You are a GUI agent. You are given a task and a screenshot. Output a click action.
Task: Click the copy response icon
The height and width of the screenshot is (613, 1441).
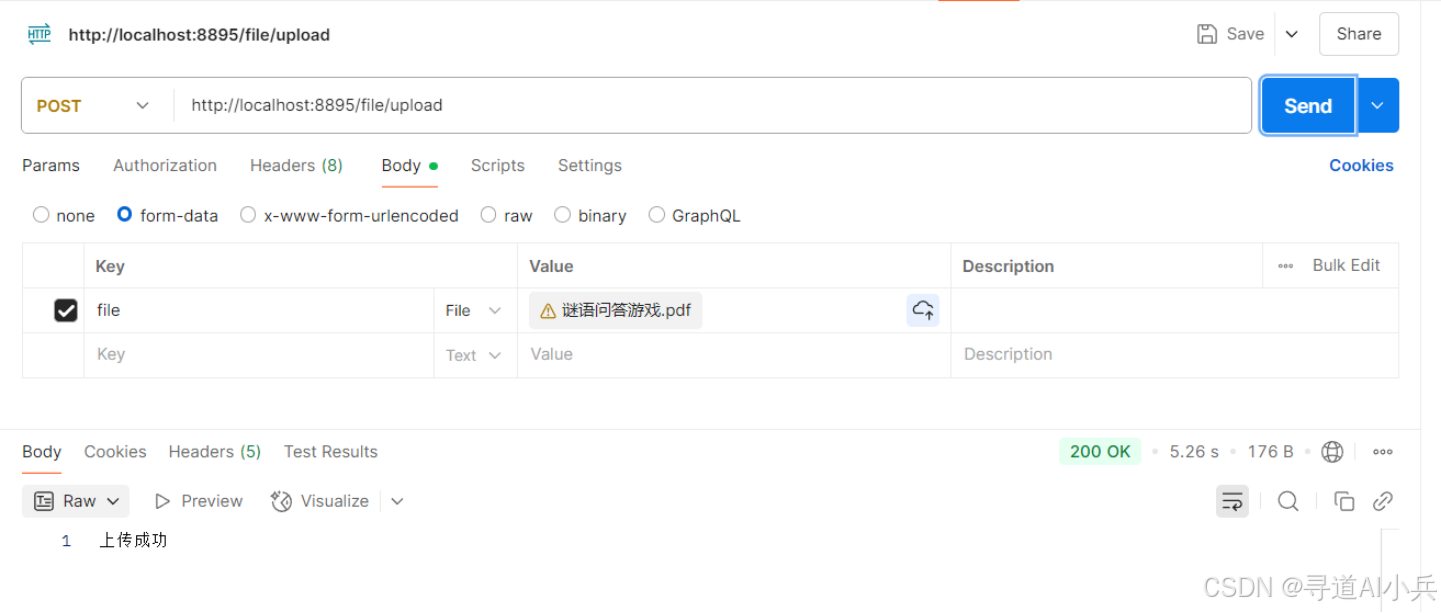(x=1345, y=500)
